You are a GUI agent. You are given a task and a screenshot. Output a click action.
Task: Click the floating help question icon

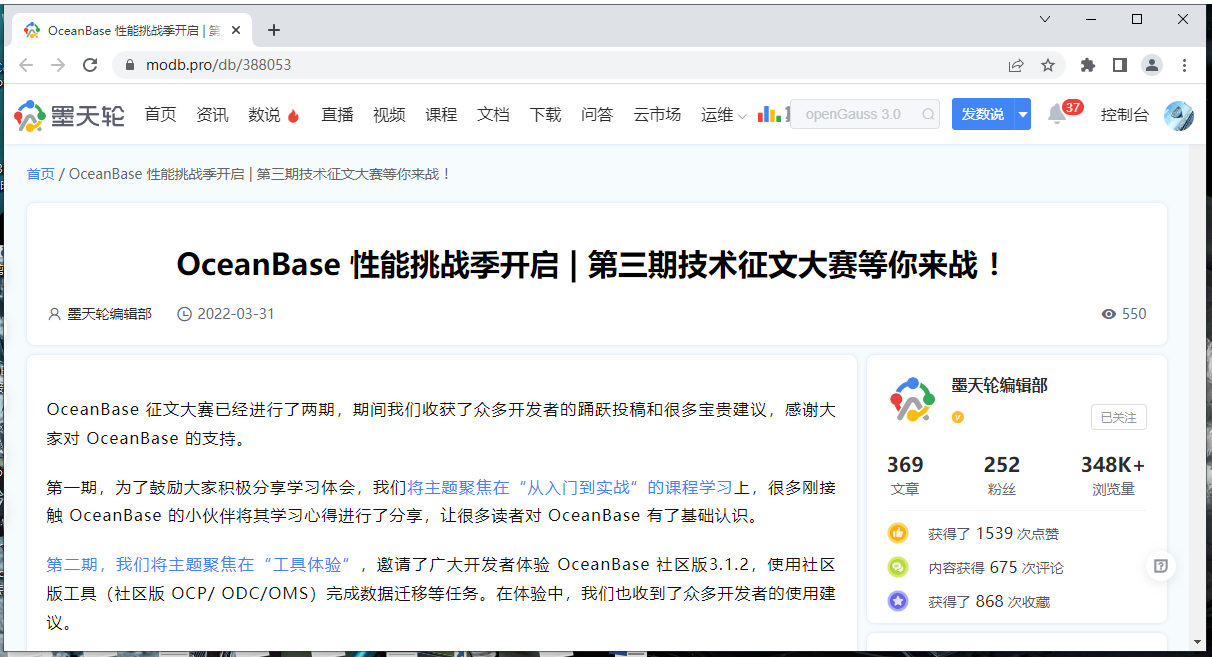(1160, 566)
